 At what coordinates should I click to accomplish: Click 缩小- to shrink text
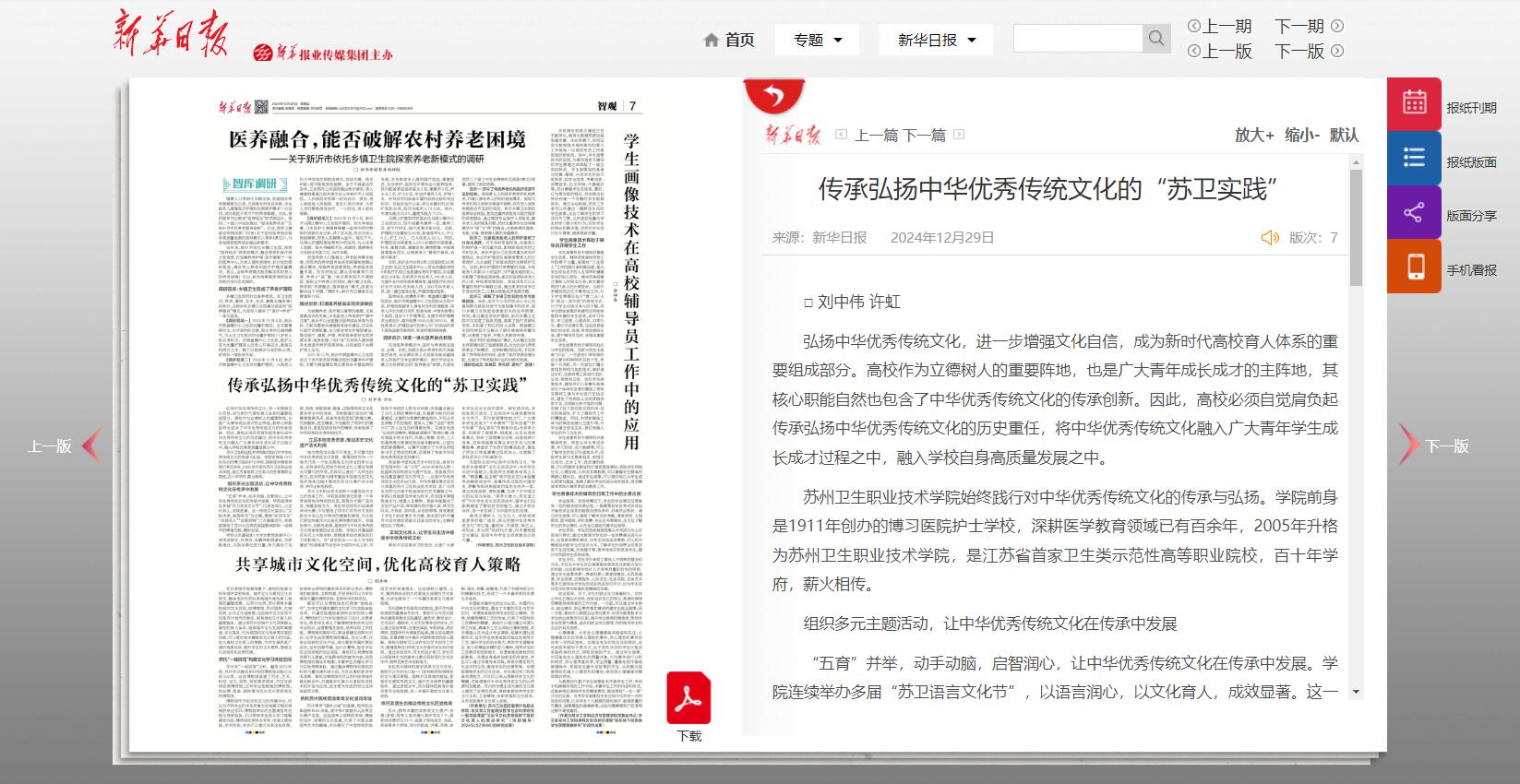[1301, 135]
